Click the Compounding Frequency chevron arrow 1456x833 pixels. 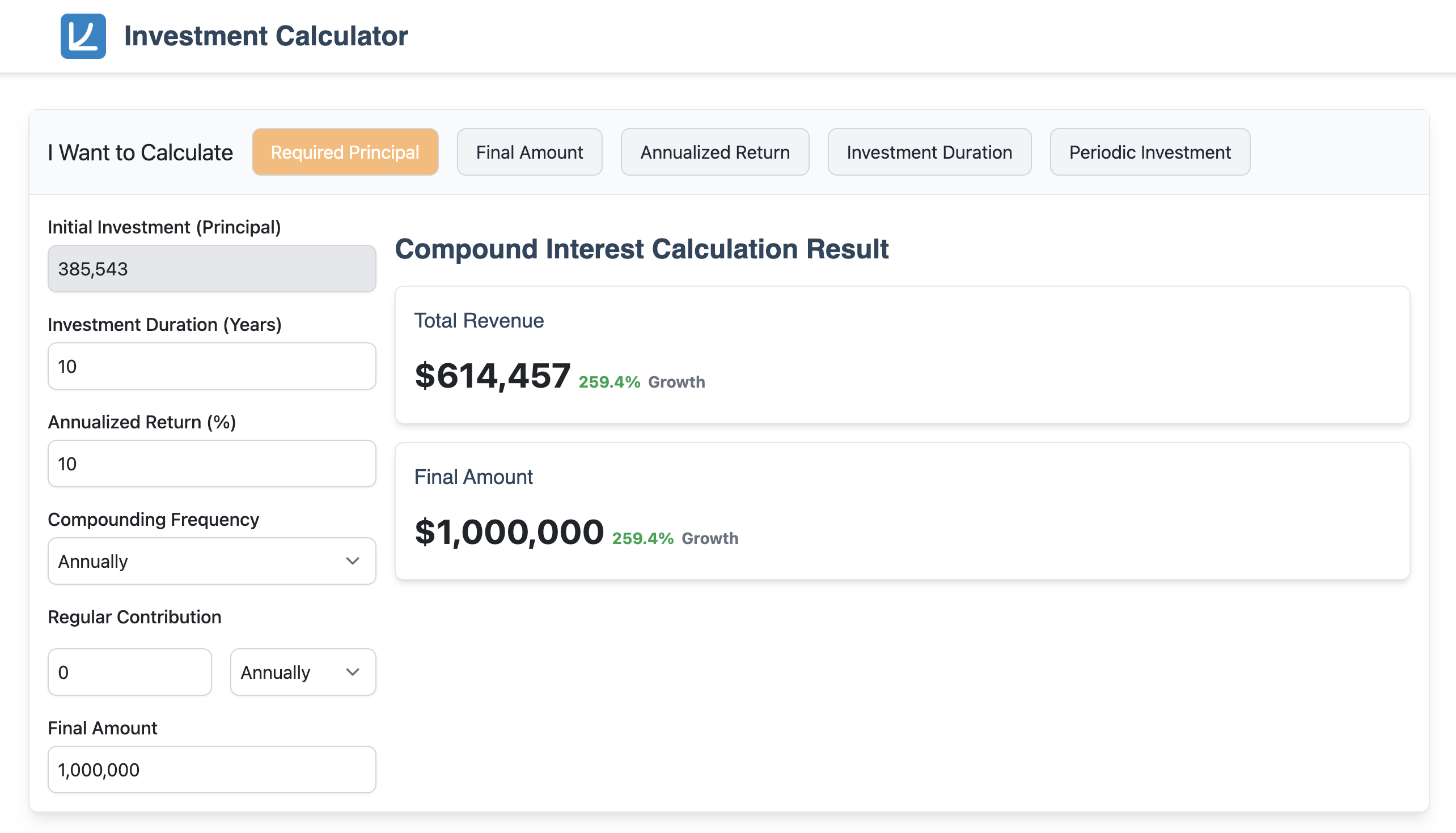pos(353,560)
